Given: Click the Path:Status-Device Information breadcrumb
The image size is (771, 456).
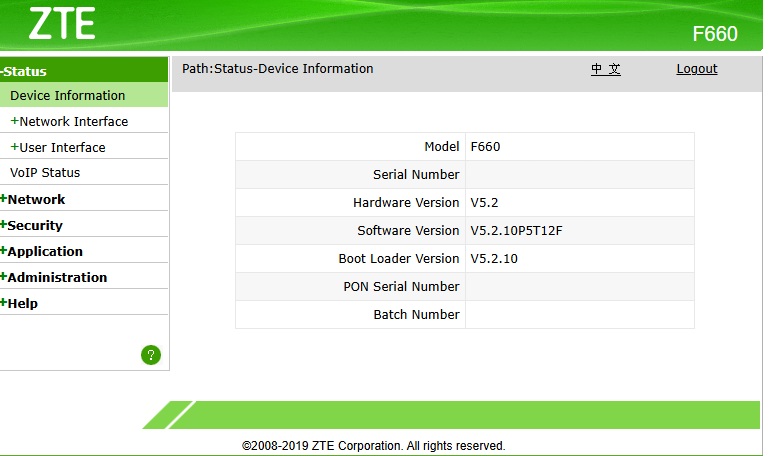Looking at the screenshot, I should tap(278, 69).
